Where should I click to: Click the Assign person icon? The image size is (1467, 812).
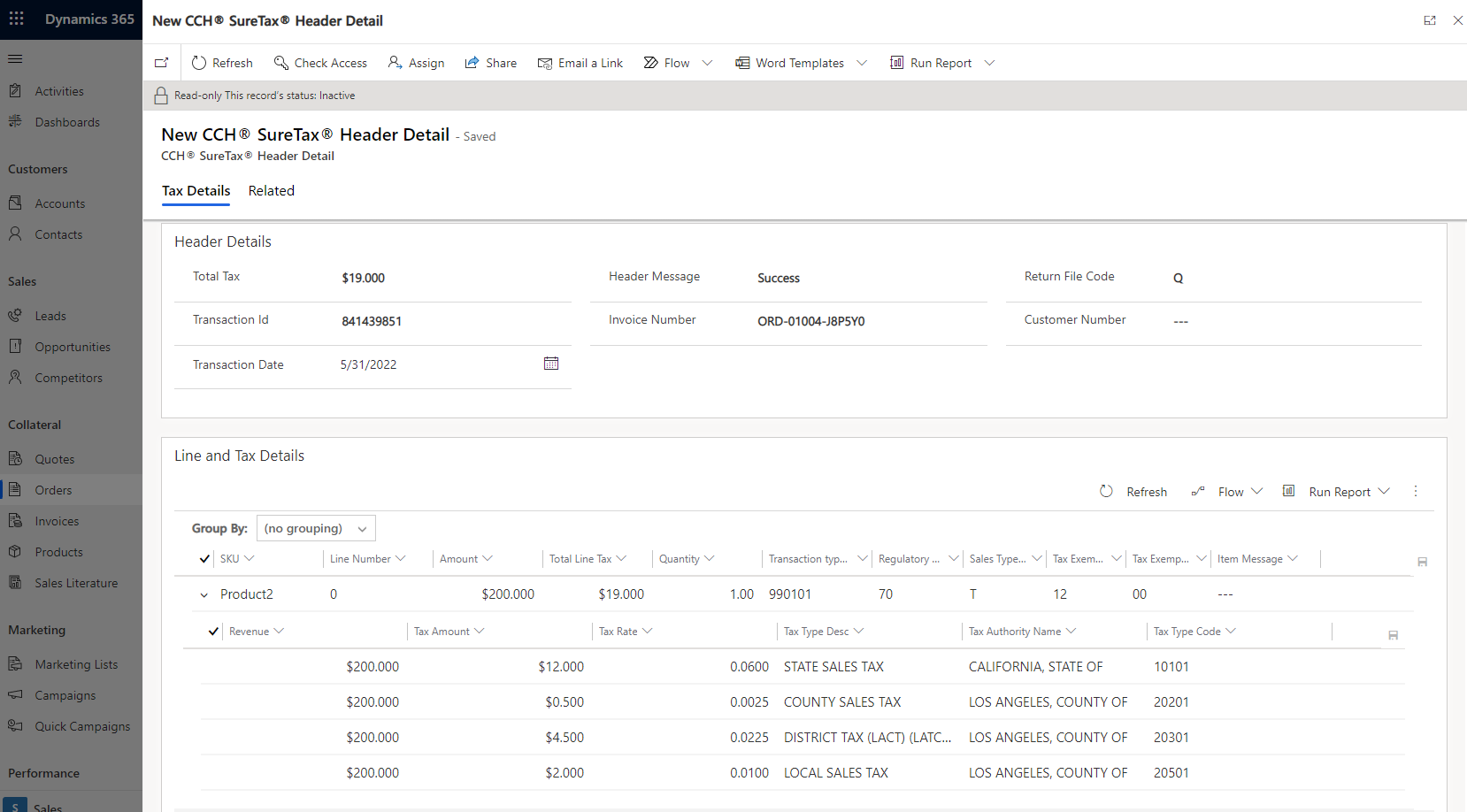[x=396, y=63]
